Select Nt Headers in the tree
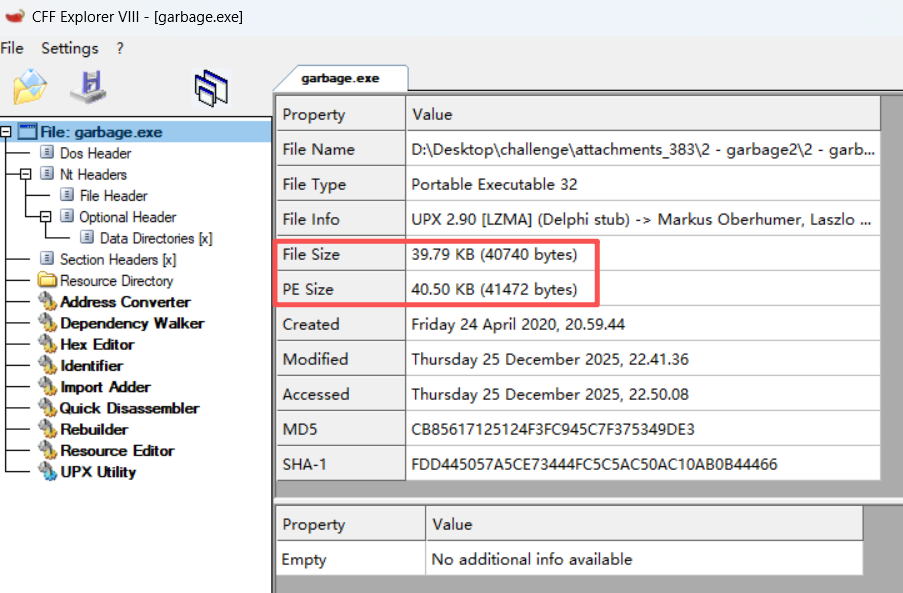Image resolution: width=903 pixels, height=593 pixels. coord(93,174)
